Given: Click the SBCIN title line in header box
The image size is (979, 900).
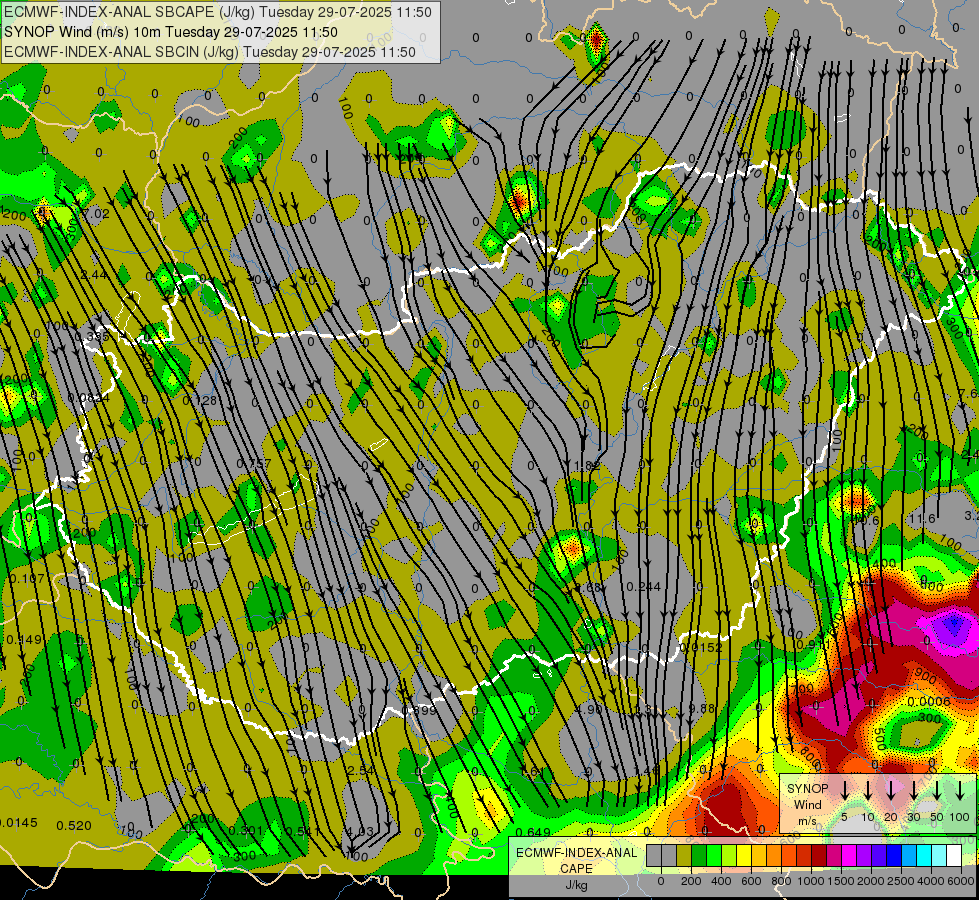Looking at the screenshot, I should click(x=210, y=52).
